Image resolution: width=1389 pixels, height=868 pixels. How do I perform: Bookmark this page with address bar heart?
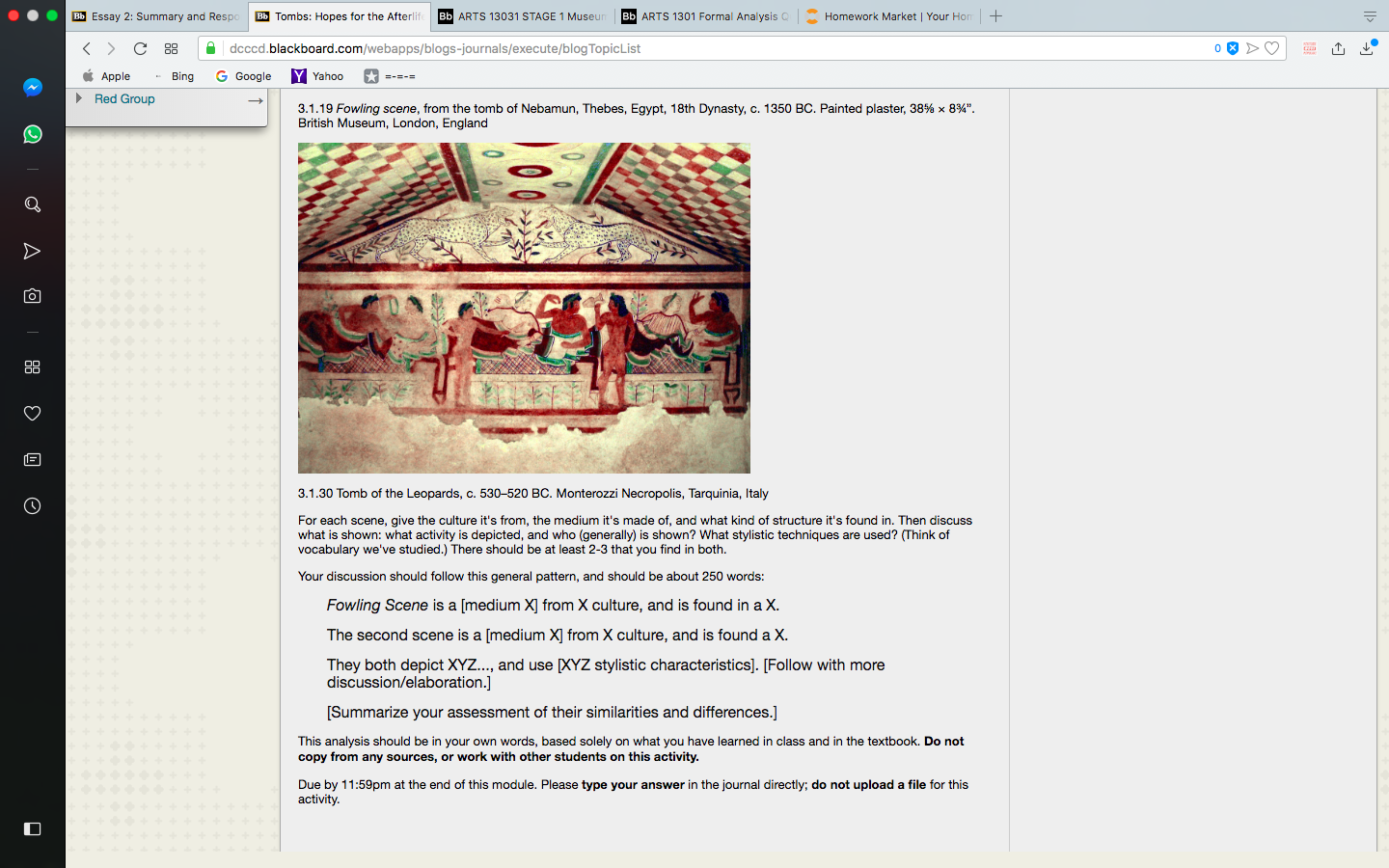(x=1272, y=48)
